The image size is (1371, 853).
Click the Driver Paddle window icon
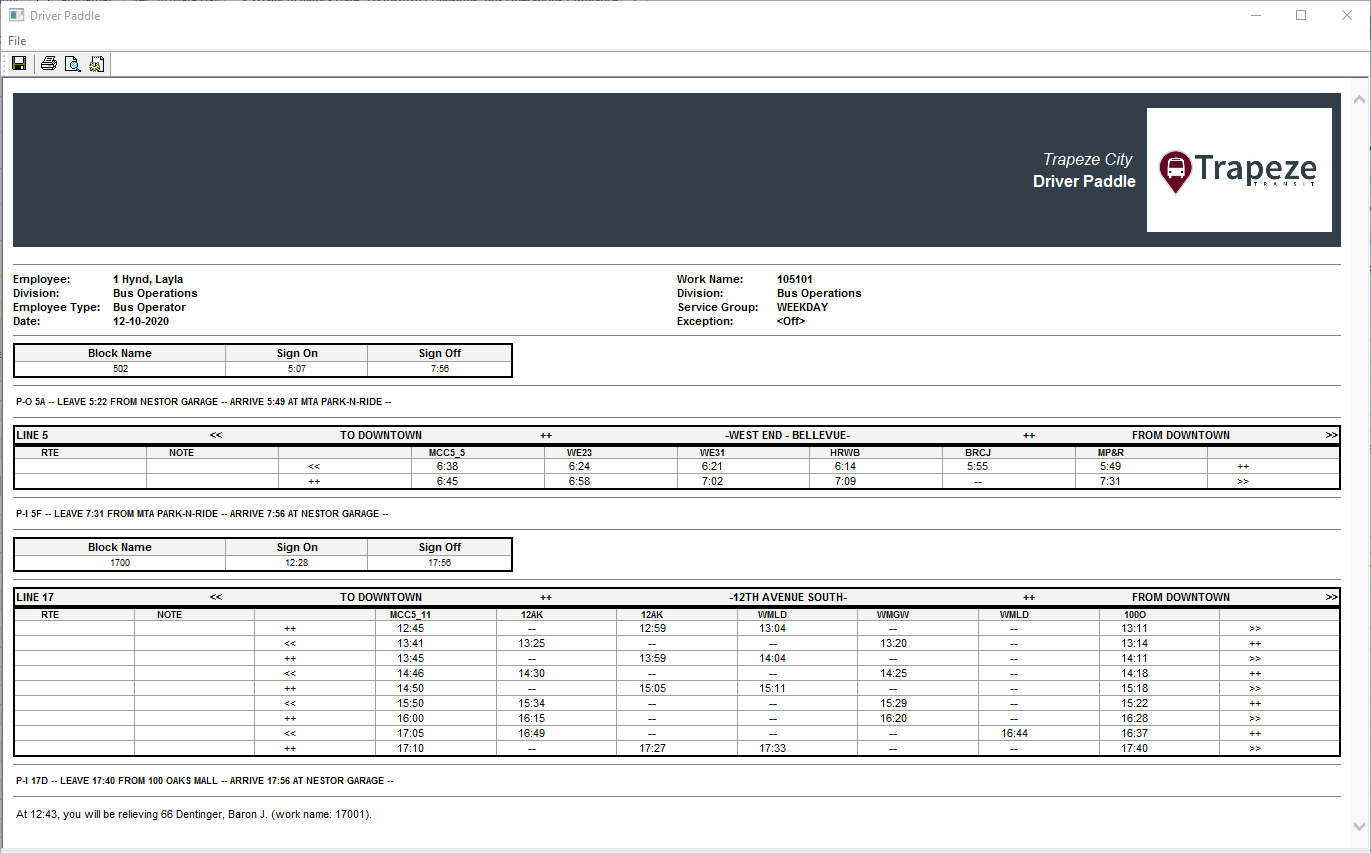coord(16,15)
